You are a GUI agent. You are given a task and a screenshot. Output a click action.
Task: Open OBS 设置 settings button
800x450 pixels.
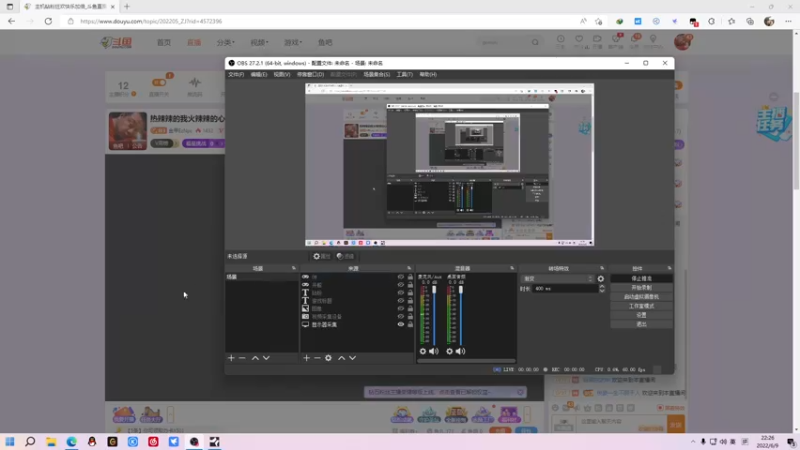(641, 315)
